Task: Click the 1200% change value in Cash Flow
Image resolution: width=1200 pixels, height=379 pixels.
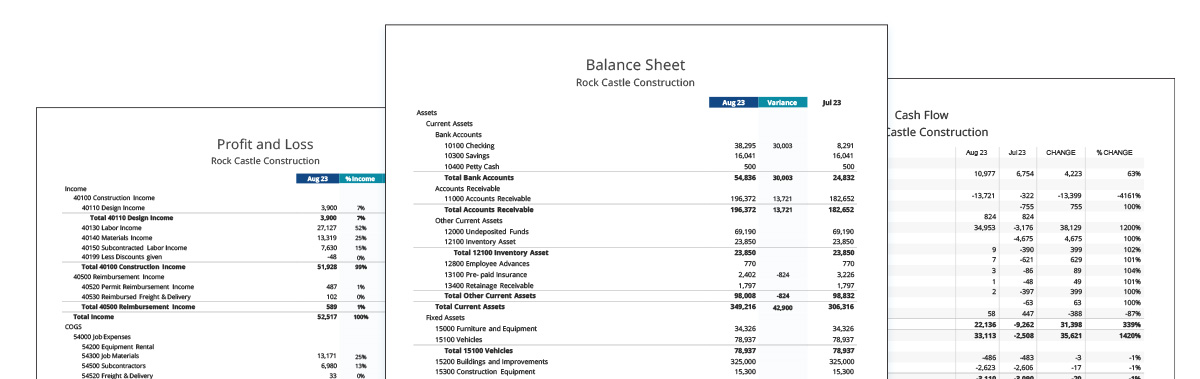Action: pos(1129,228)
